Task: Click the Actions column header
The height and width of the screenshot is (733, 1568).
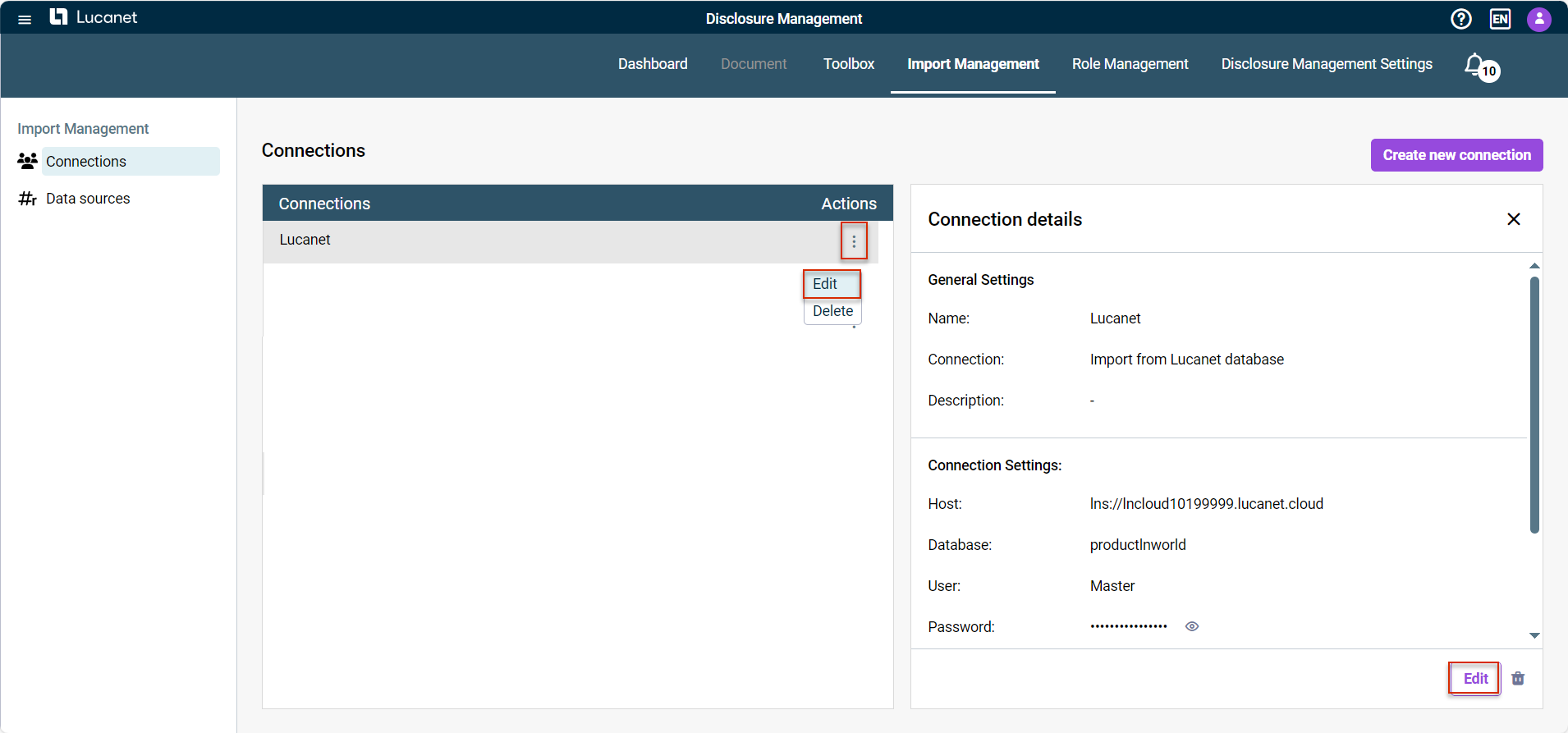Action: (x=849, y=204)
